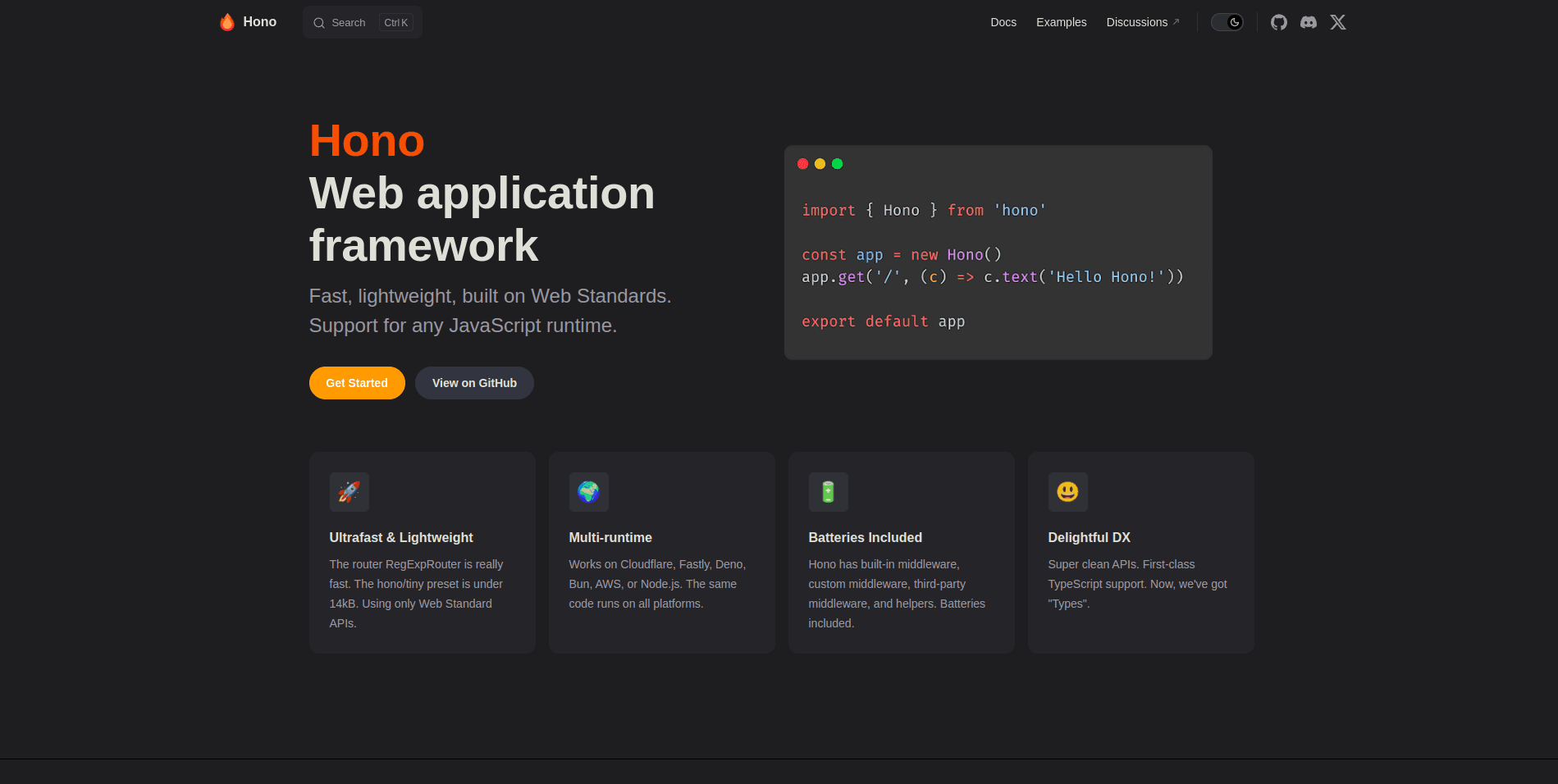The width and height of the screenshot is (1558, 784).
Task: Click the 'Works on Cloudflare, Fastly, Deno' description
Action: 657,584
